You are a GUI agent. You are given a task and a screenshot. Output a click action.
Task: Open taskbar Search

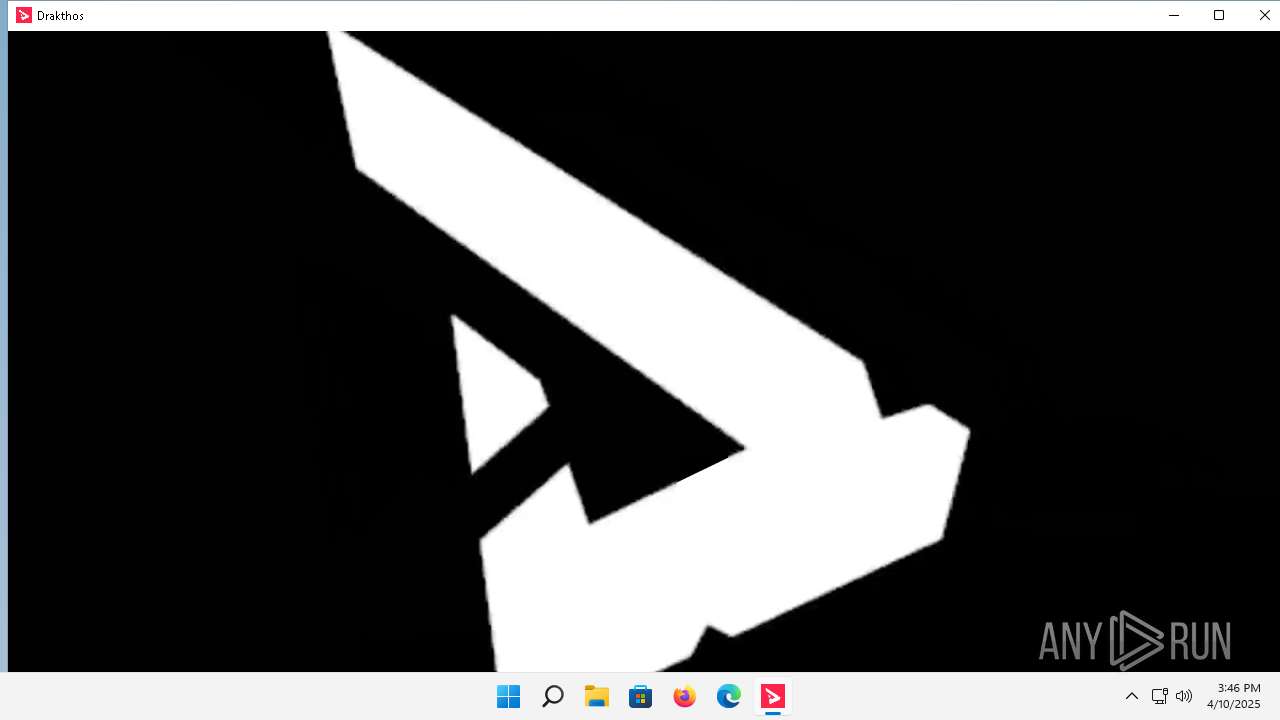tap(552, 696)
